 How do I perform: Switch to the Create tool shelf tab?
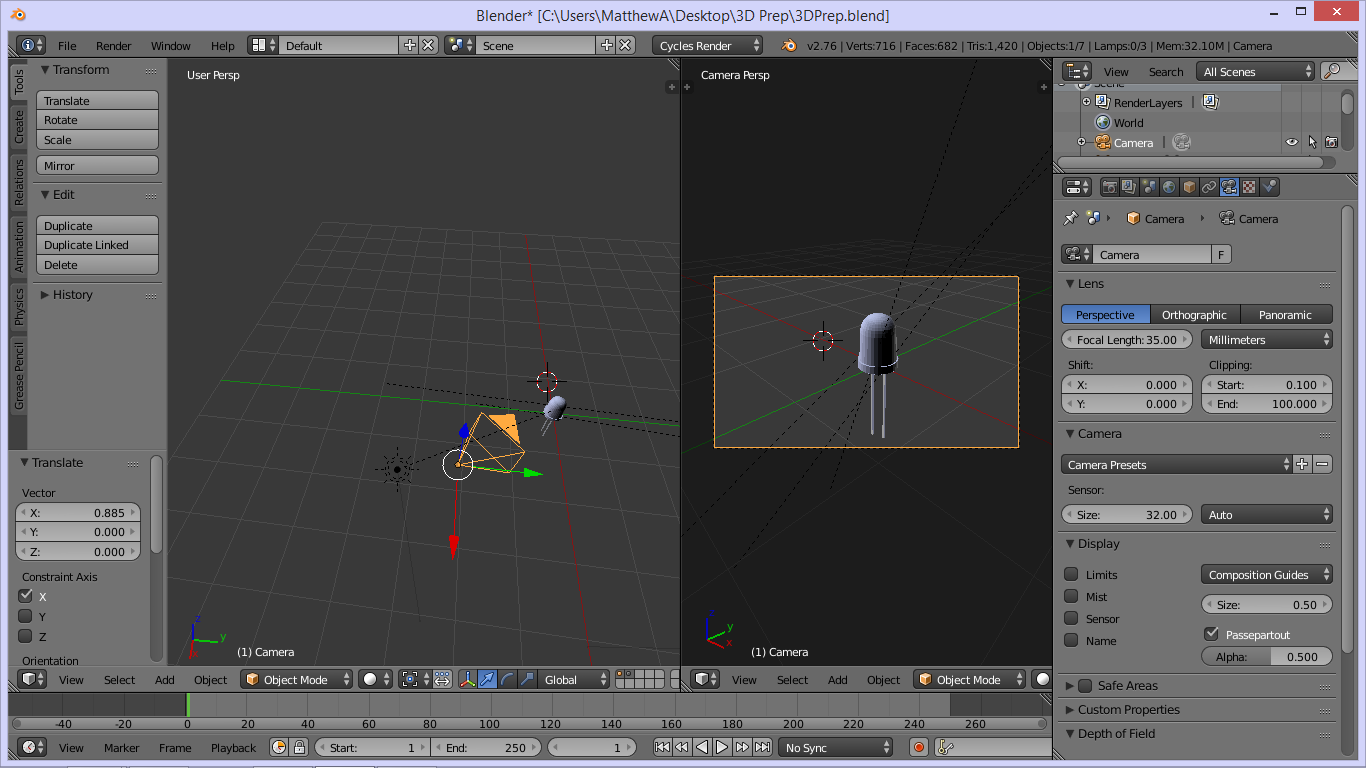click(x=18, y=126)
